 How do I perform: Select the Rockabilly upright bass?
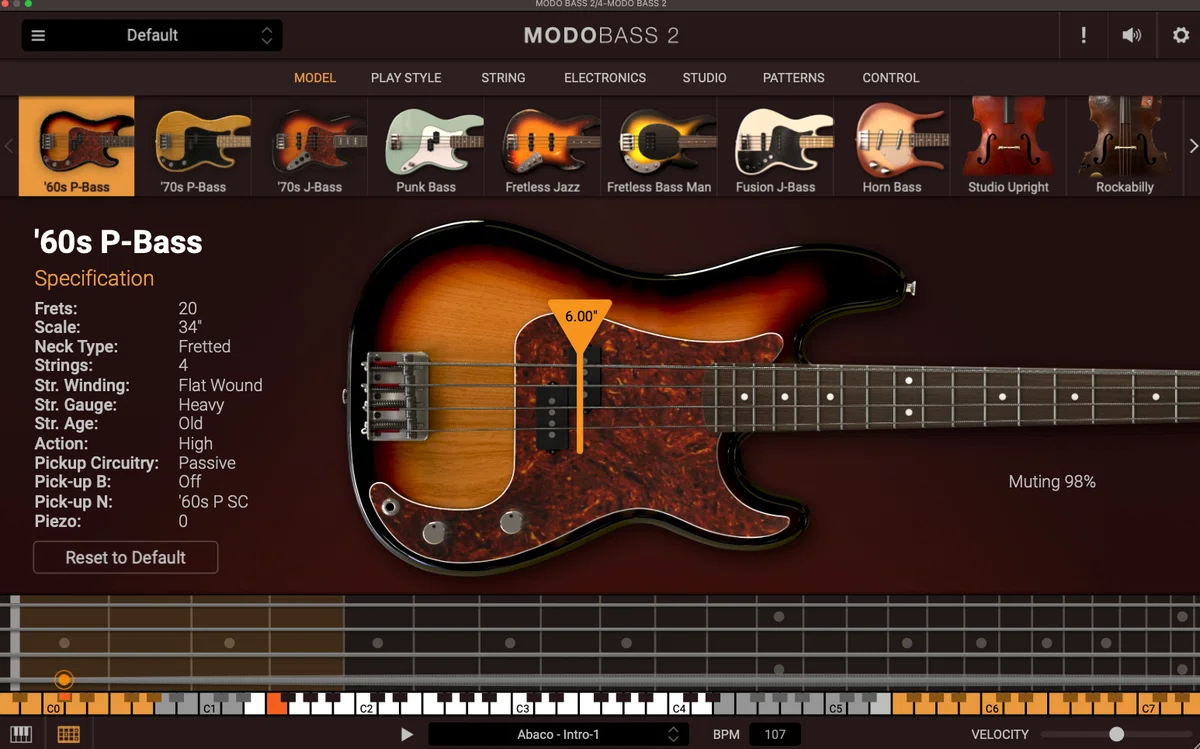1125,146
